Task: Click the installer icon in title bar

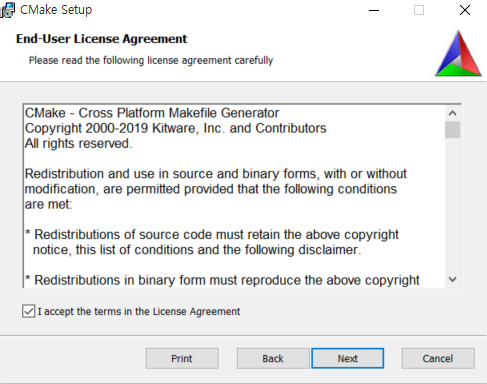Action: pos(7,10)
